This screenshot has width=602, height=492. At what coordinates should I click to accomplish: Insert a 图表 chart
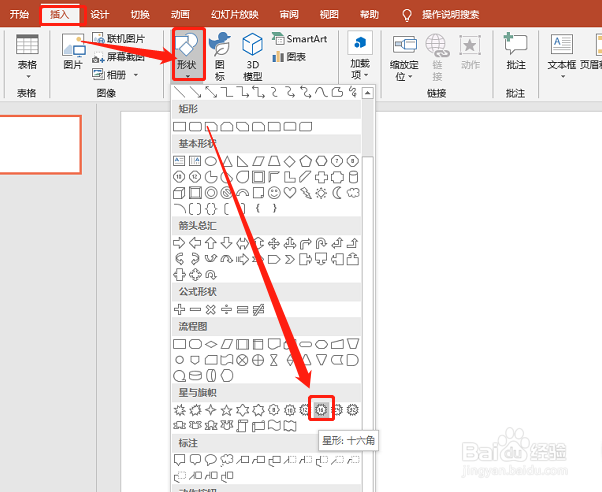point(289,57)
